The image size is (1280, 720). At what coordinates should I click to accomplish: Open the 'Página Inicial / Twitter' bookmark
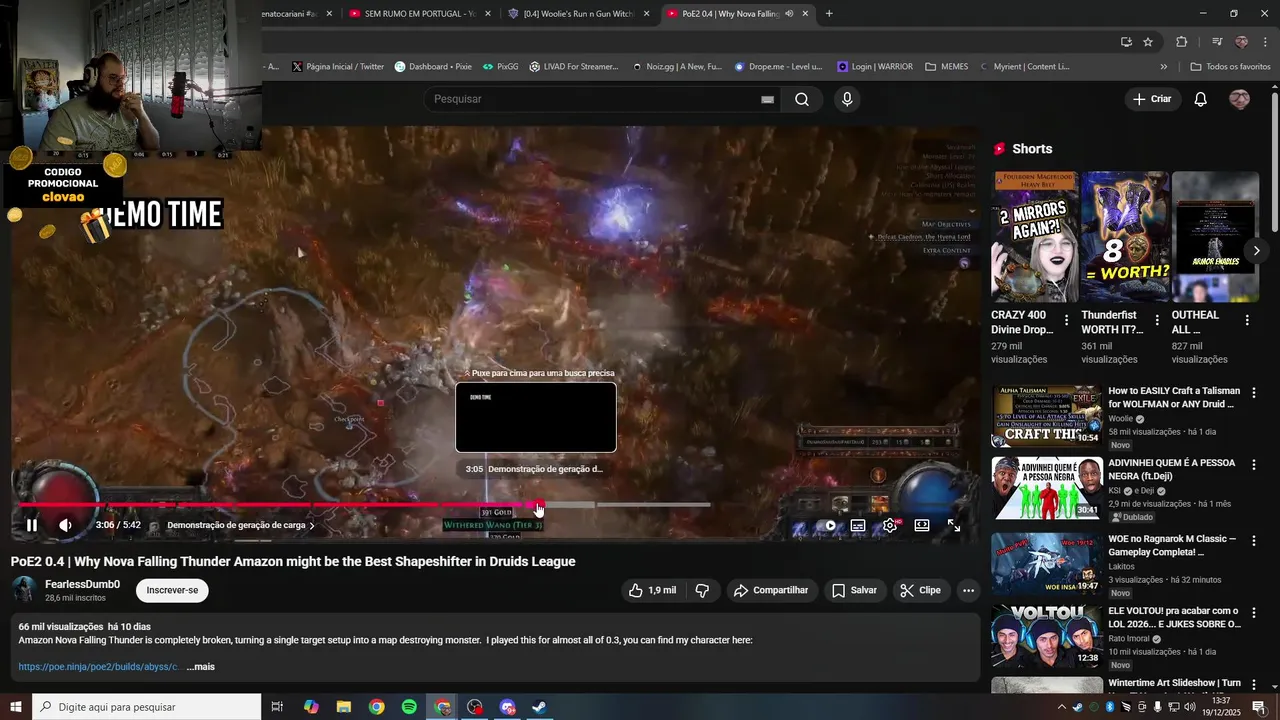coord(337,67)
